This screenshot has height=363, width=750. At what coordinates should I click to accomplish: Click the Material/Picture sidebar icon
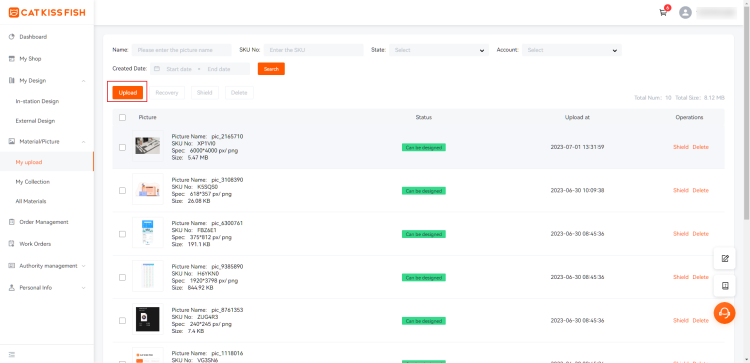[12, 142]
